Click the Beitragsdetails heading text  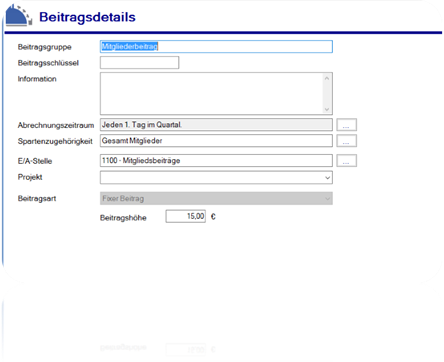tap(87, 17)
